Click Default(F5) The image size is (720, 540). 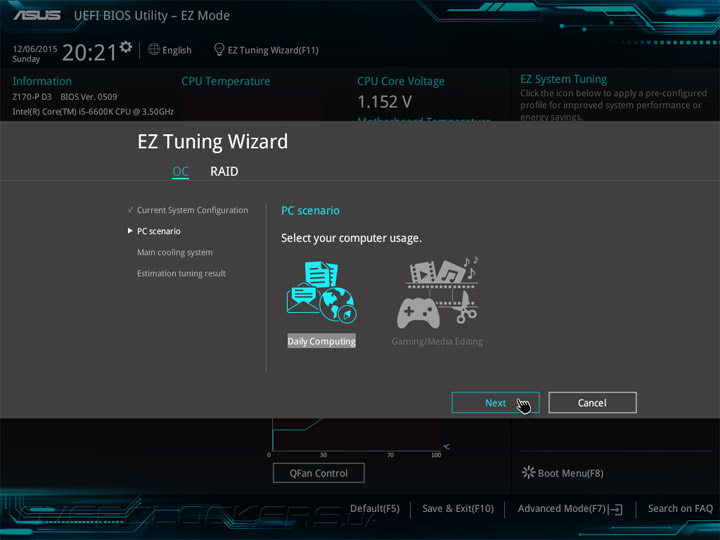pyautogui.click(x=375, y=509)
